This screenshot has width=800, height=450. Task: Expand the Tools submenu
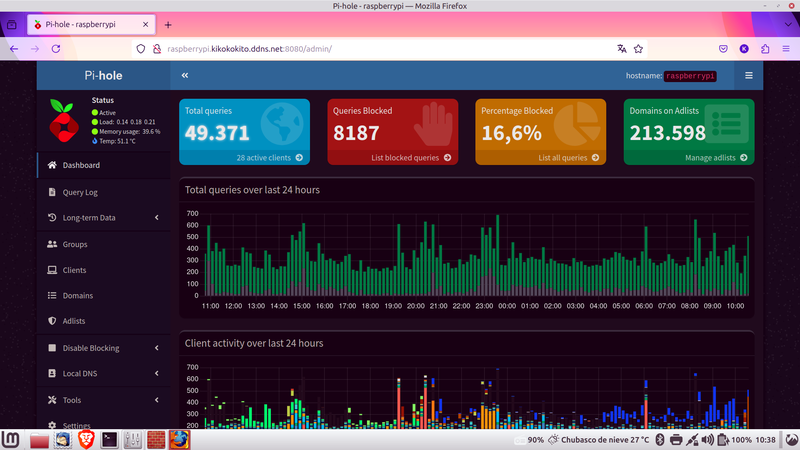[104, 400]
